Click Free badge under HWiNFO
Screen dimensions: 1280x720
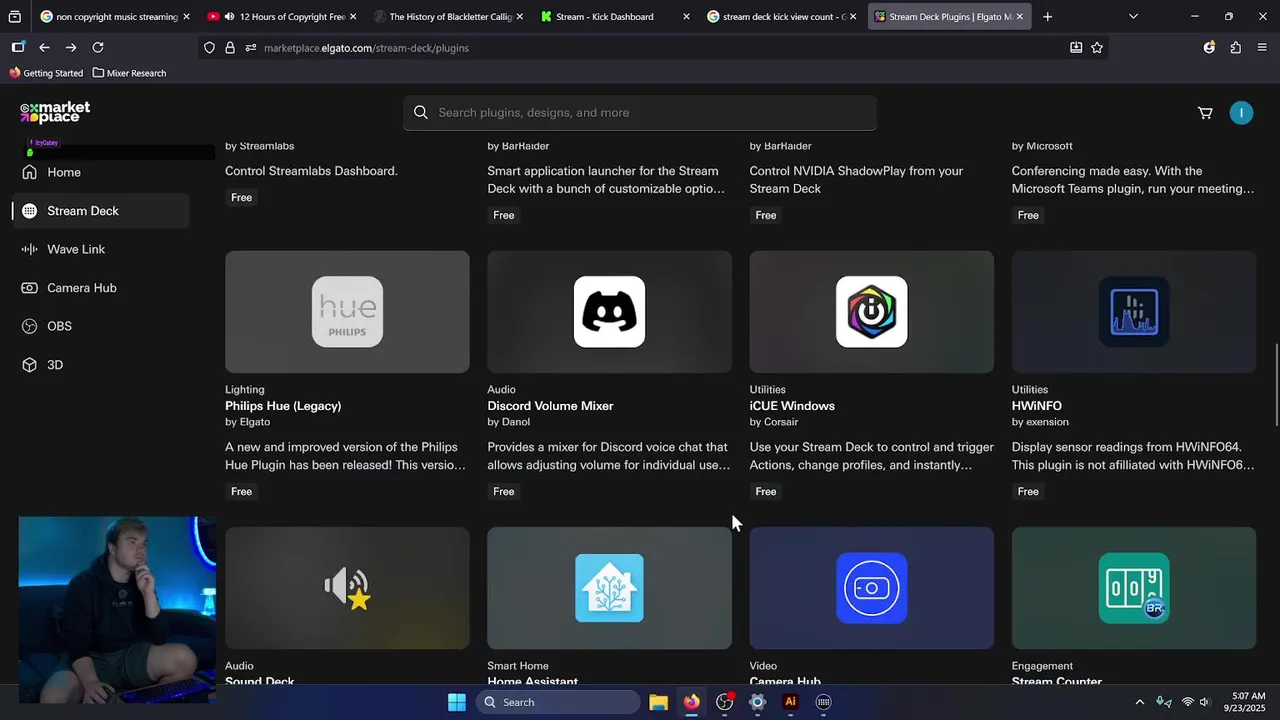(1028, 491)
